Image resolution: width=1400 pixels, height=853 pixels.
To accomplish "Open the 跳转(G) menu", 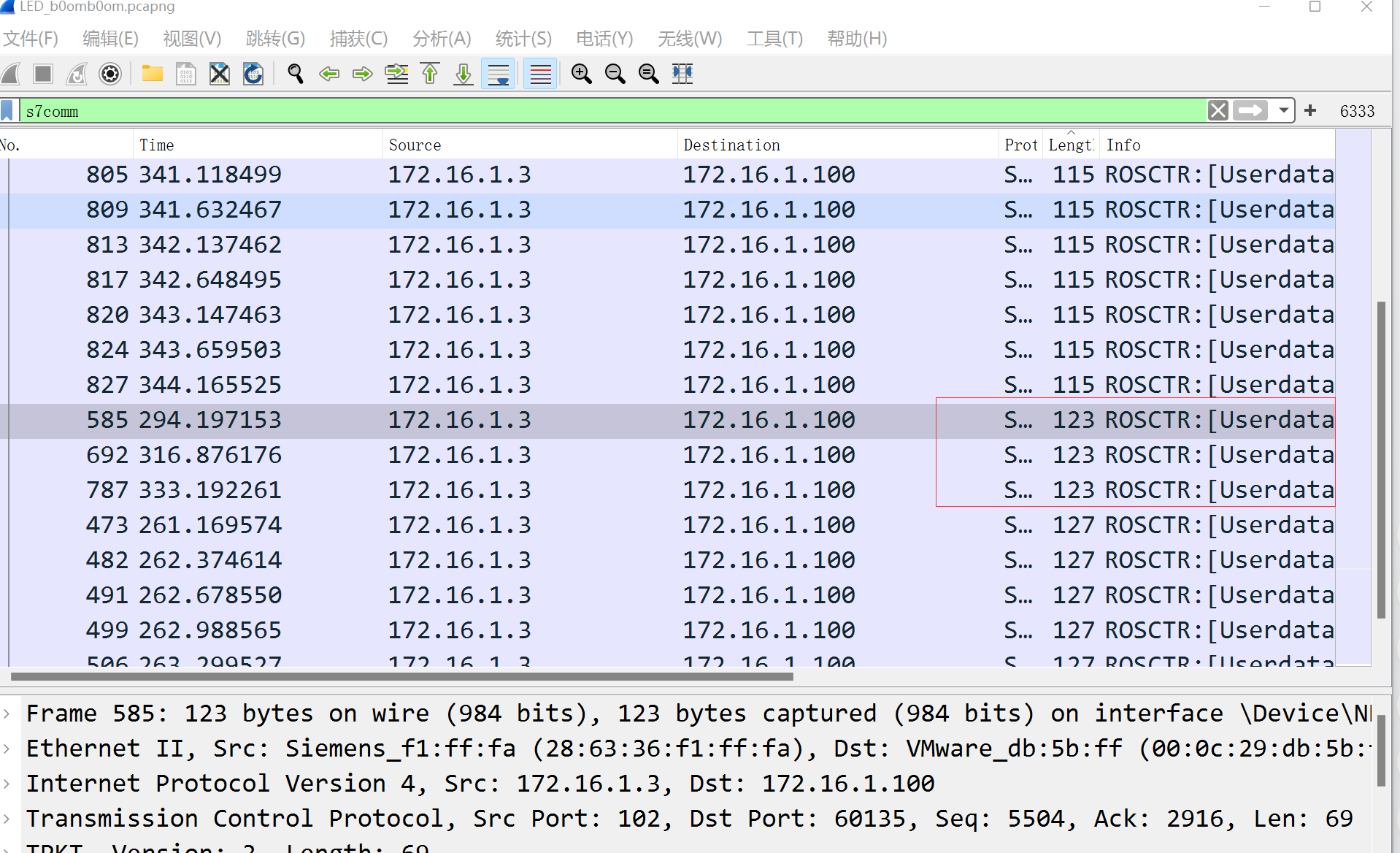I will click(x=275, y=39).
